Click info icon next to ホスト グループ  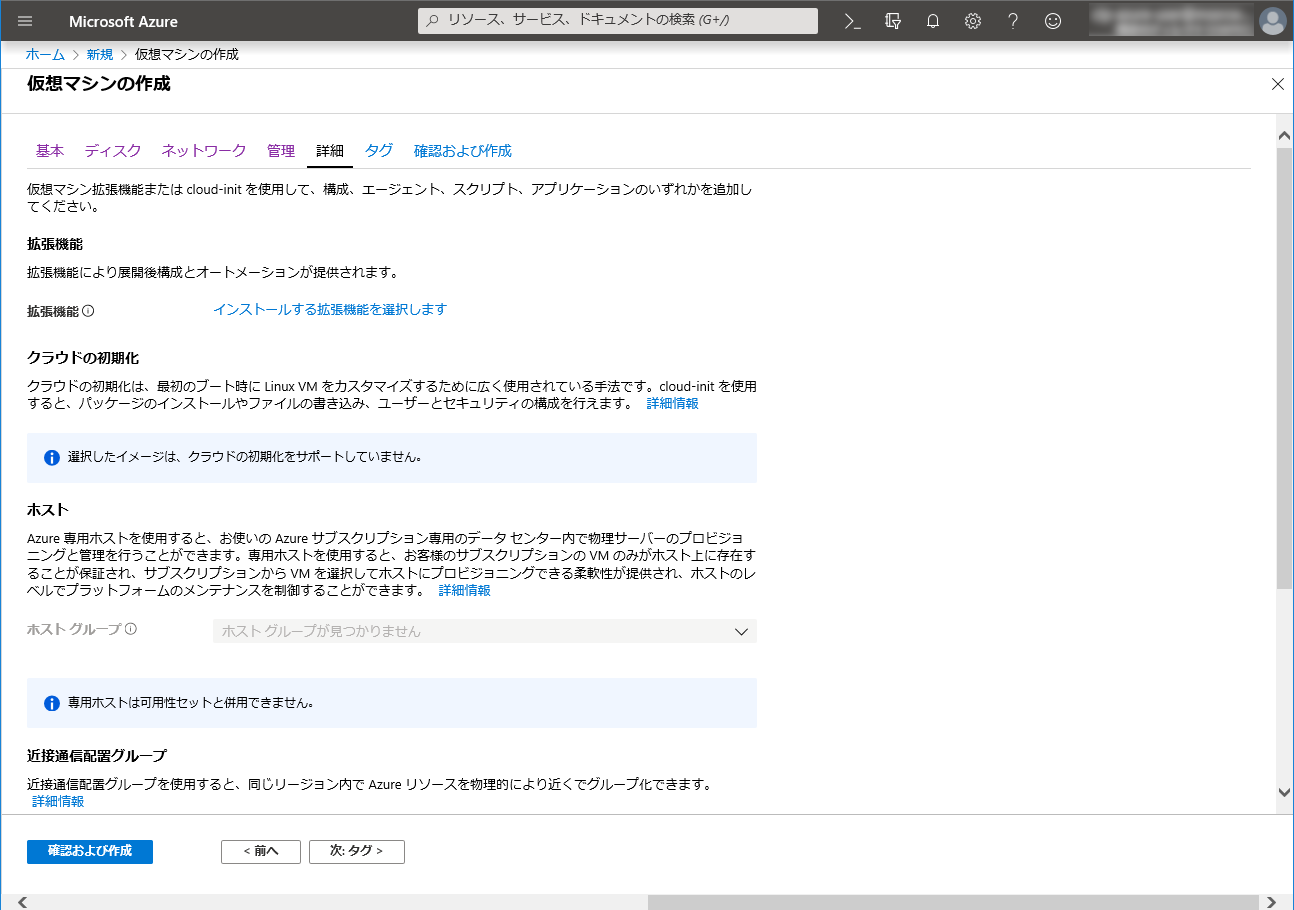tap(131, 630)
